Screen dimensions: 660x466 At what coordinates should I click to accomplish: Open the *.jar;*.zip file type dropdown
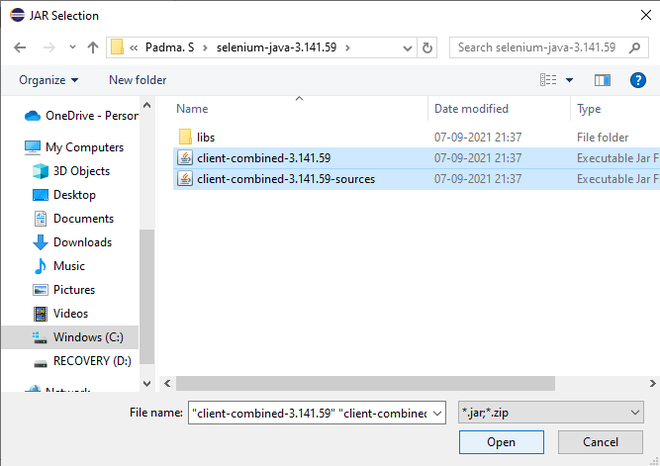click(x=551, y=413)
